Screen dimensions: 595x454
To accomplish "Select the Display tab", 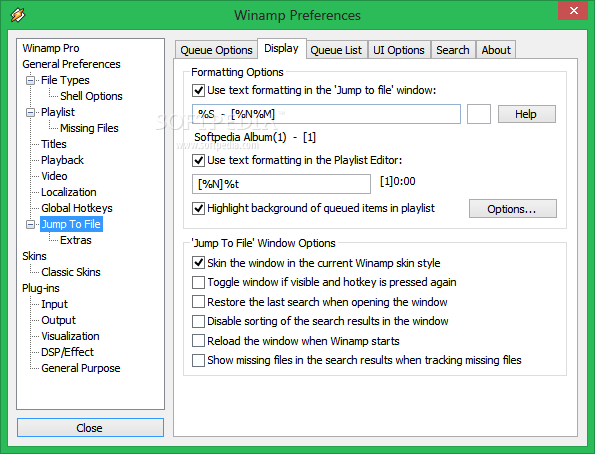I will point(282,49).
